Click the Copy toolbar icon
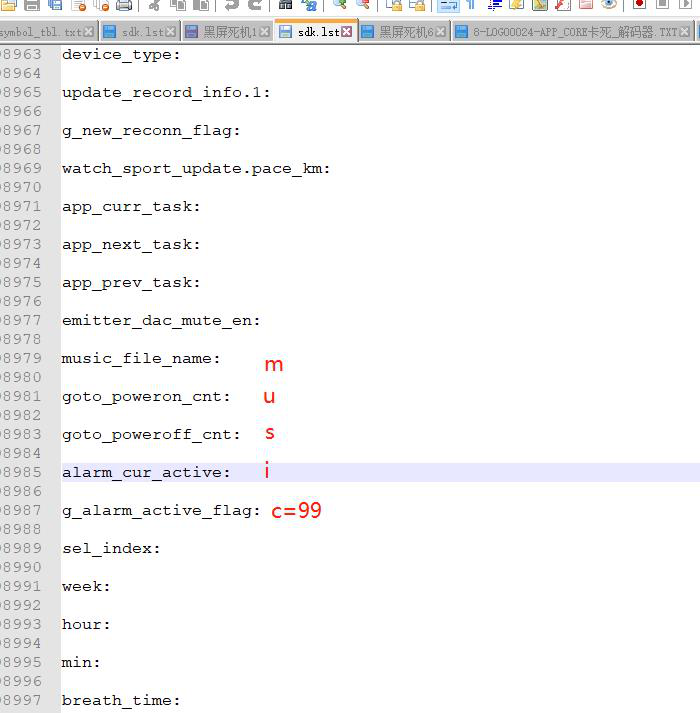Screen dimensions: 700x713 (178, 5)
